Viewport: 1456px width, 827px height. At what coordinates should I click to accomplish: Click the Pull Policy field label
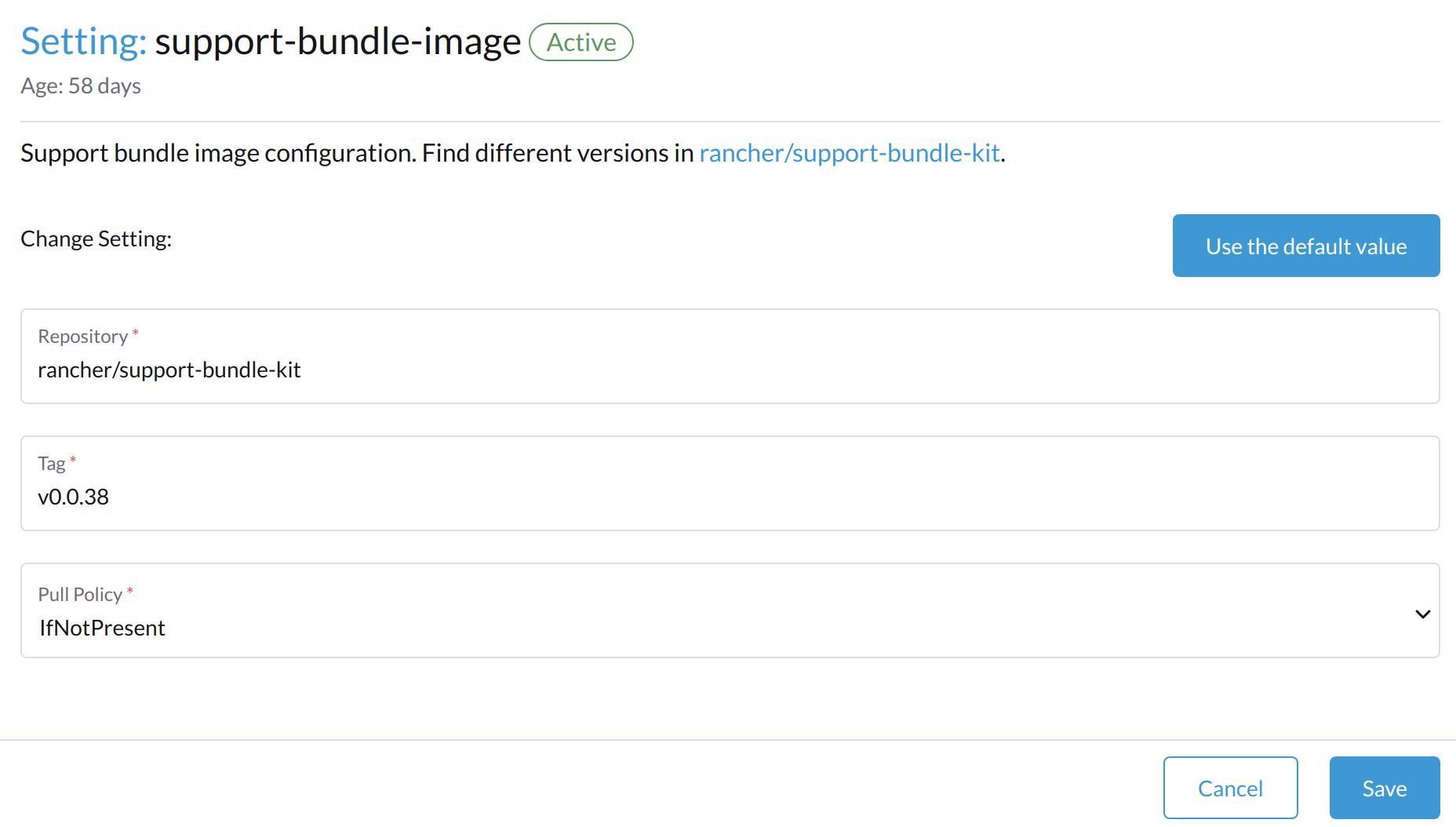(80, 594)
